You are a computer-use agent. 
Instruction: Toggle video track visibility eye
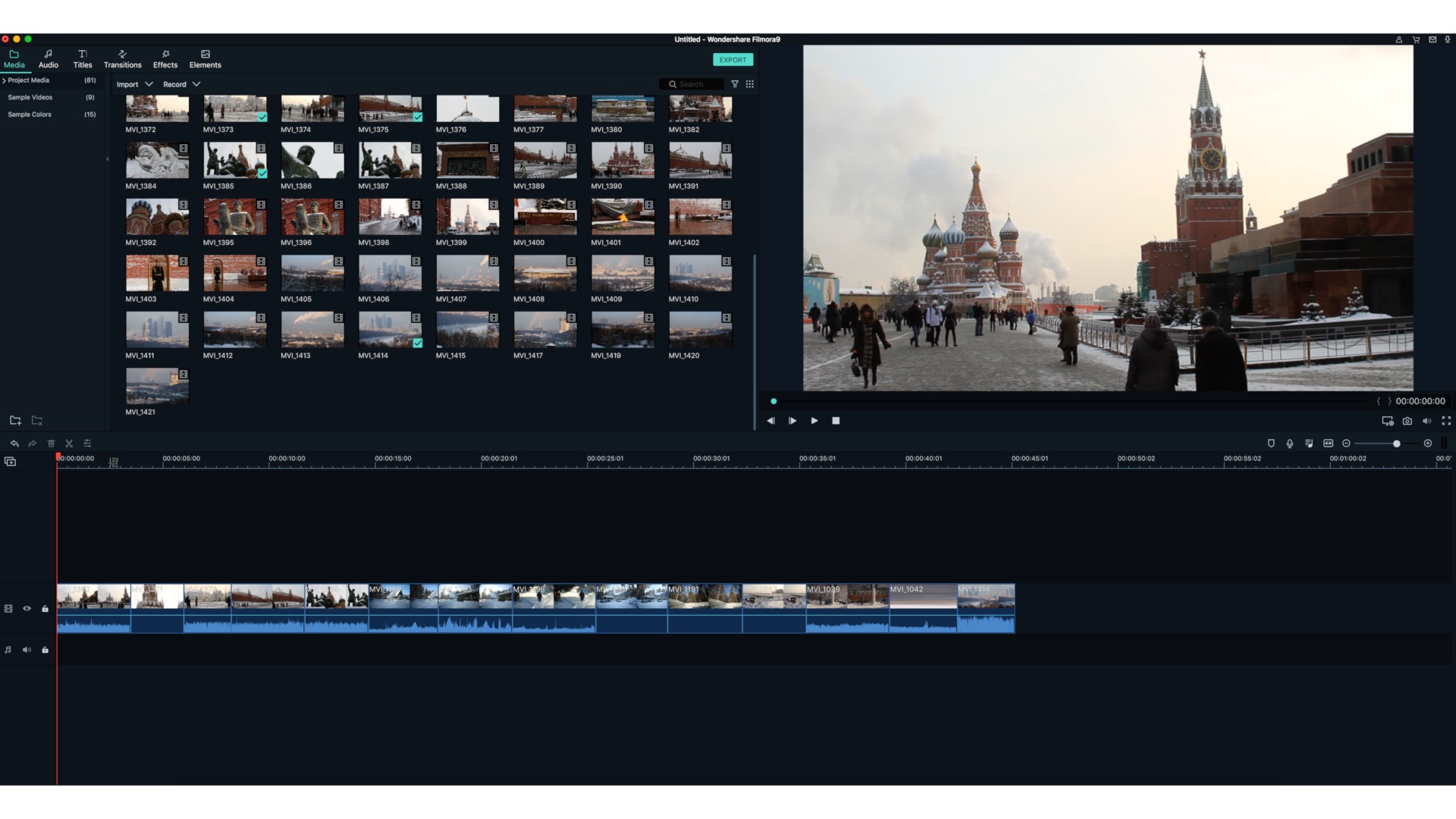[27, 608]
